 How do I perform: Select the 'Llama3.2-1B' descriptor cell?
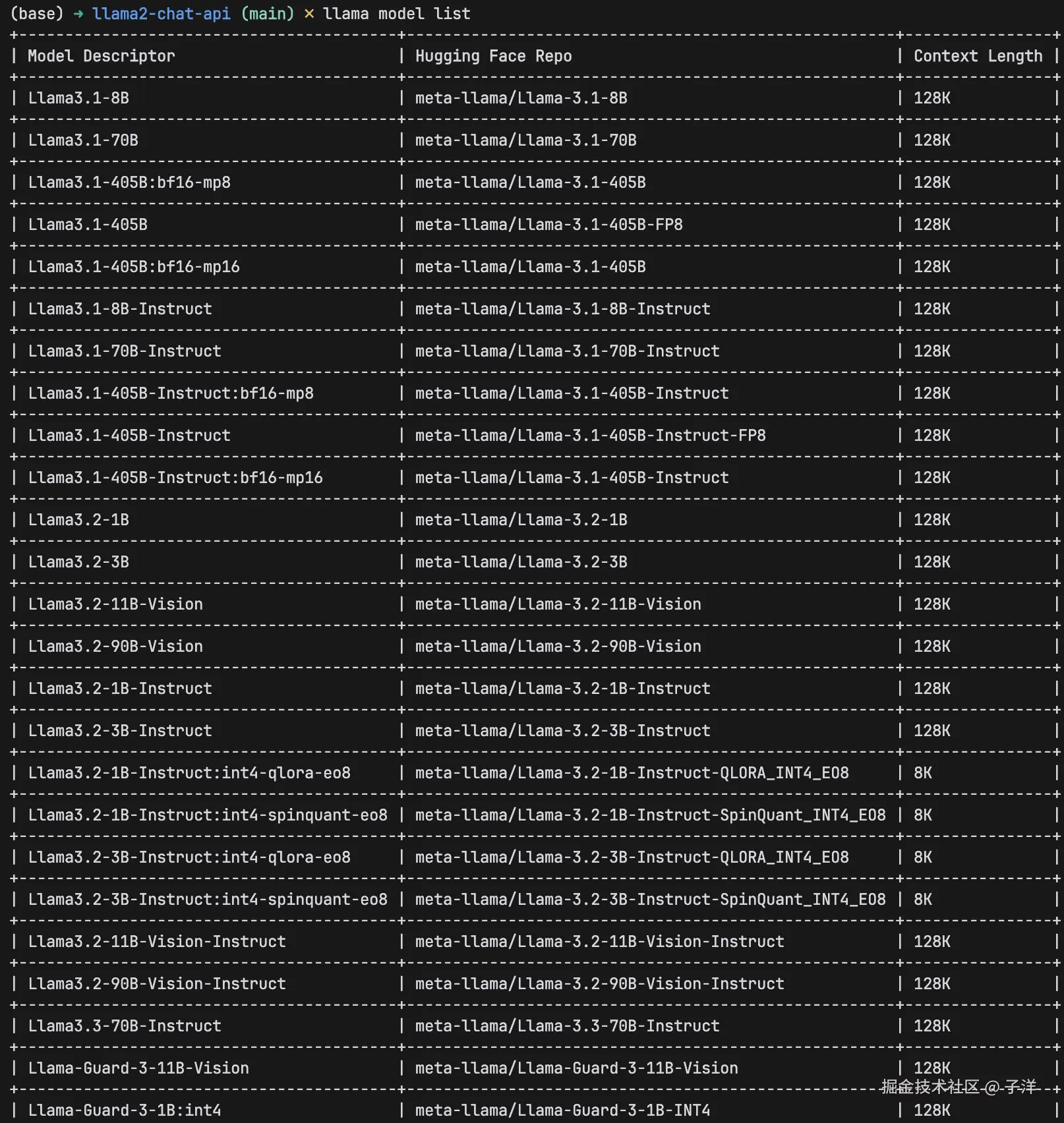(78, 520)
